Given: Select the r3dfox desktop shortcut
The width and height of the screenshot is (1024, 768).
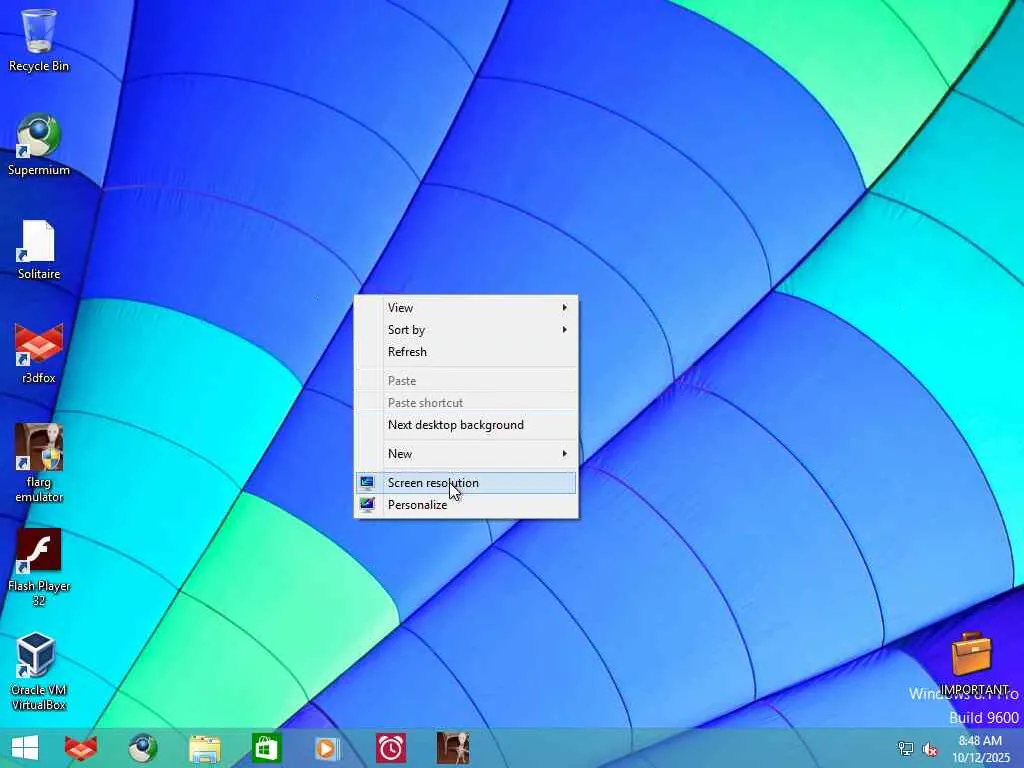Looking at the screenshot, I should [39, 346].
